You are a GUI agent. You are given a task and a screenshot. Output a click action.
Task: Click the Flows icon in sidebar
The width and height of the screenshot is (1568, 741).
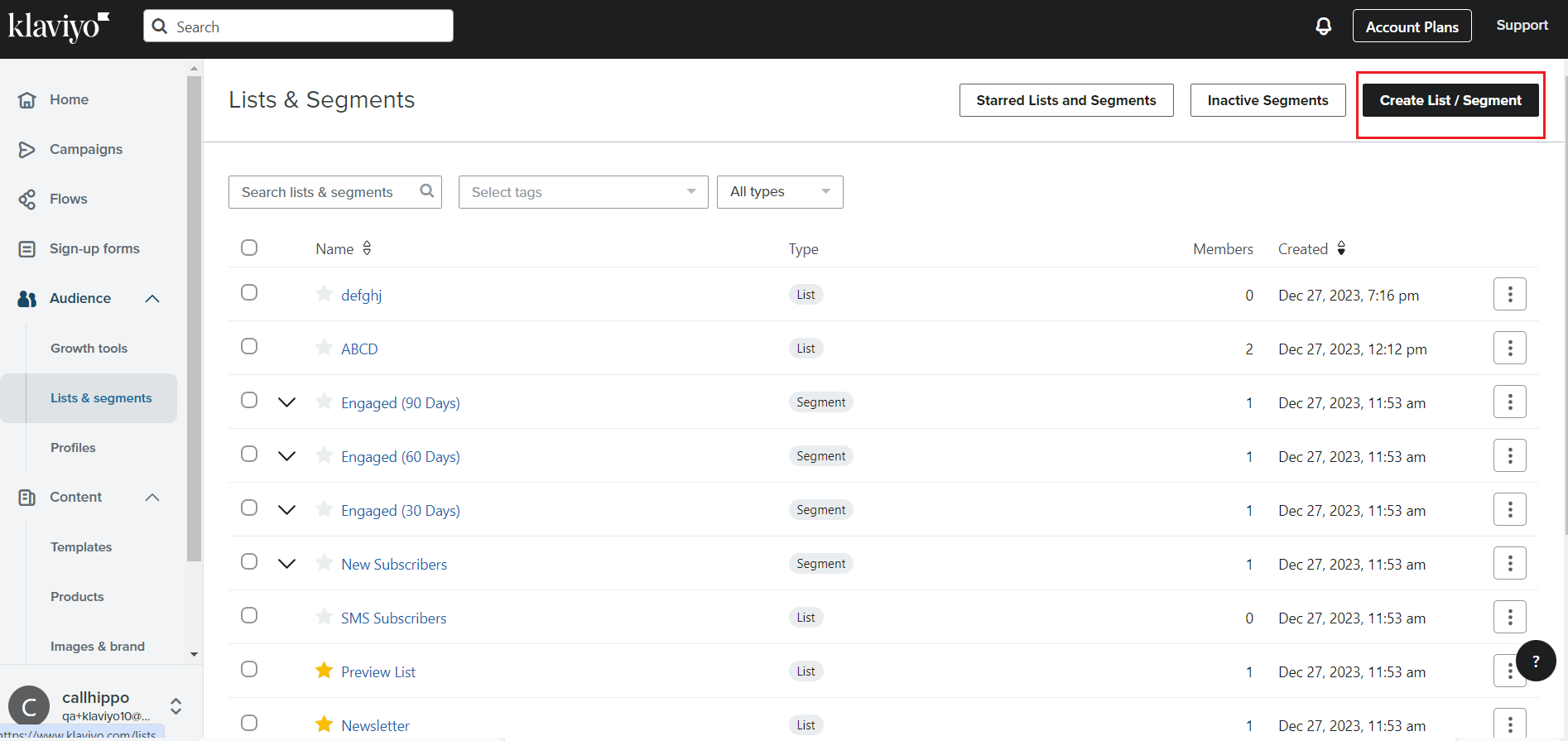27,200
